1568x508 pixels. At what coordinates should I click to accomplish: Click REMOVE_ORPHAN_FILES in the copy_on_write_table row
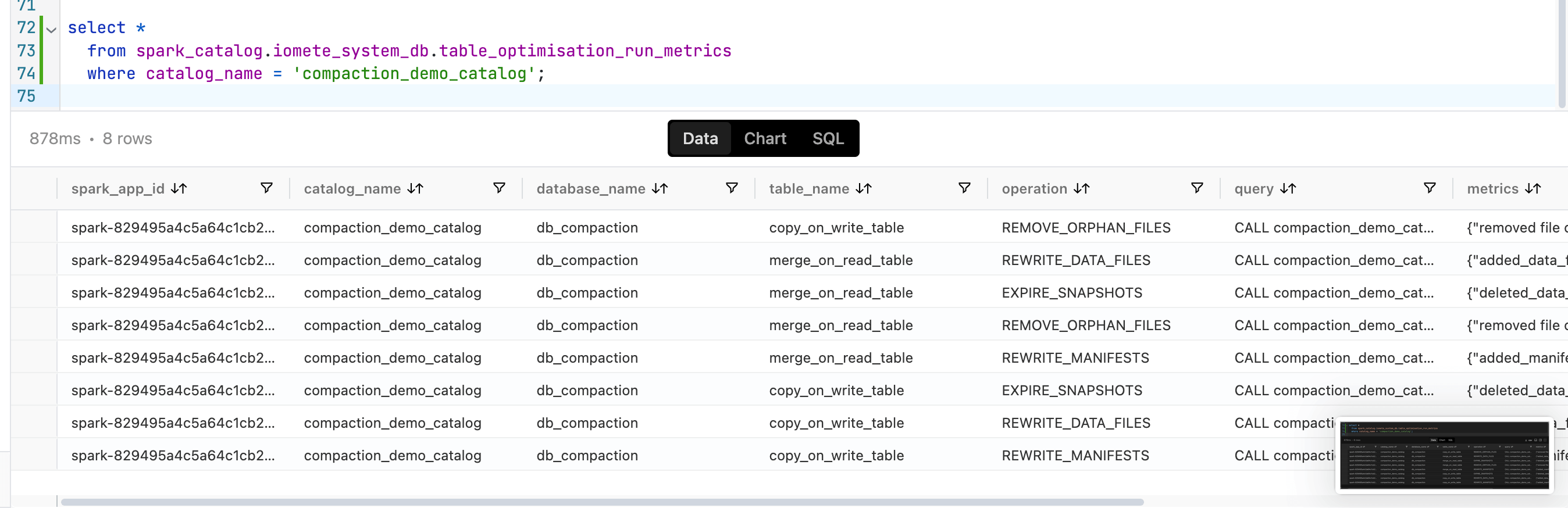(x=1086, y=227)
